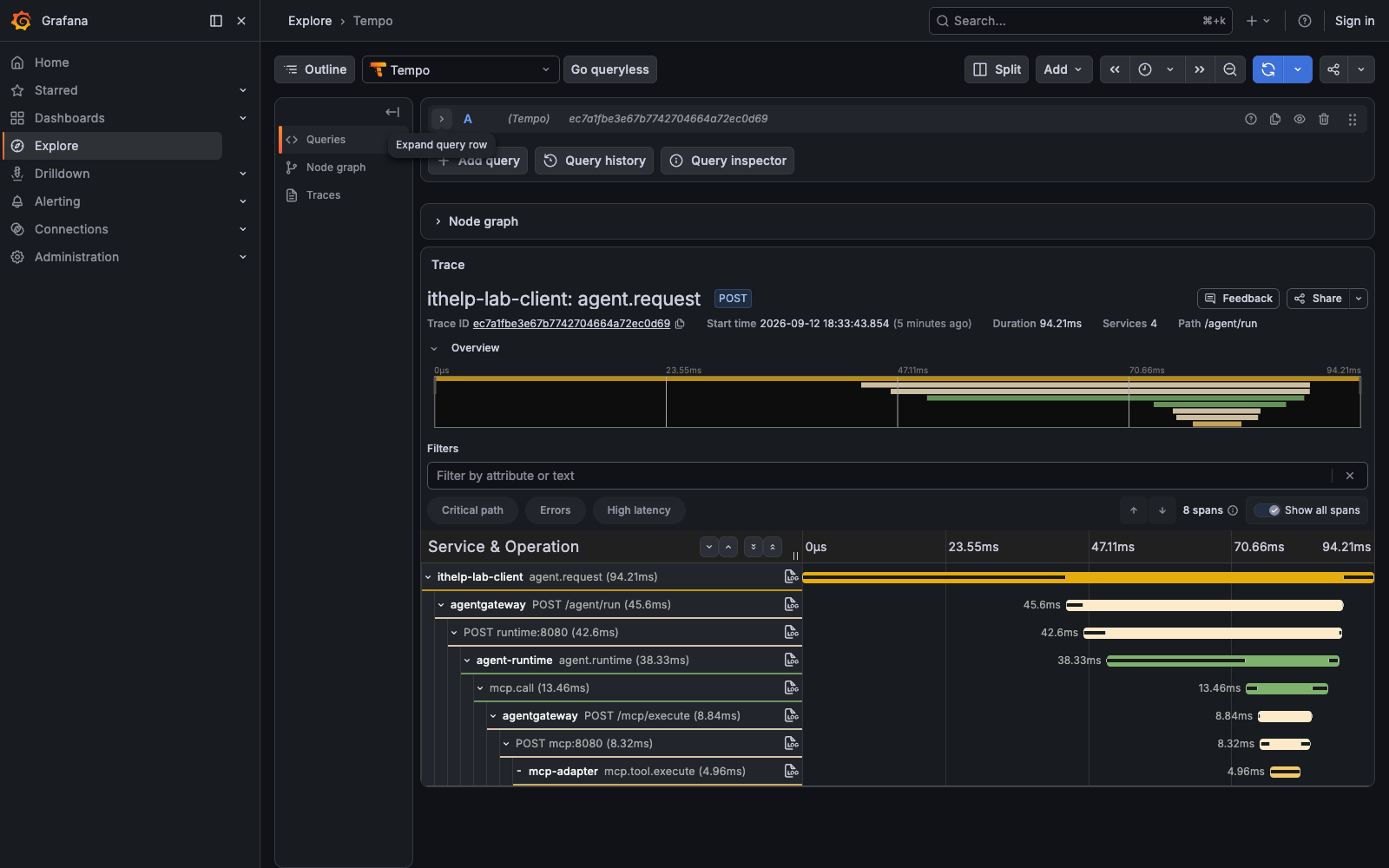Expand the Administration section chevron
This screenshot has height=868, width=1389.
[x=243, y=257]
